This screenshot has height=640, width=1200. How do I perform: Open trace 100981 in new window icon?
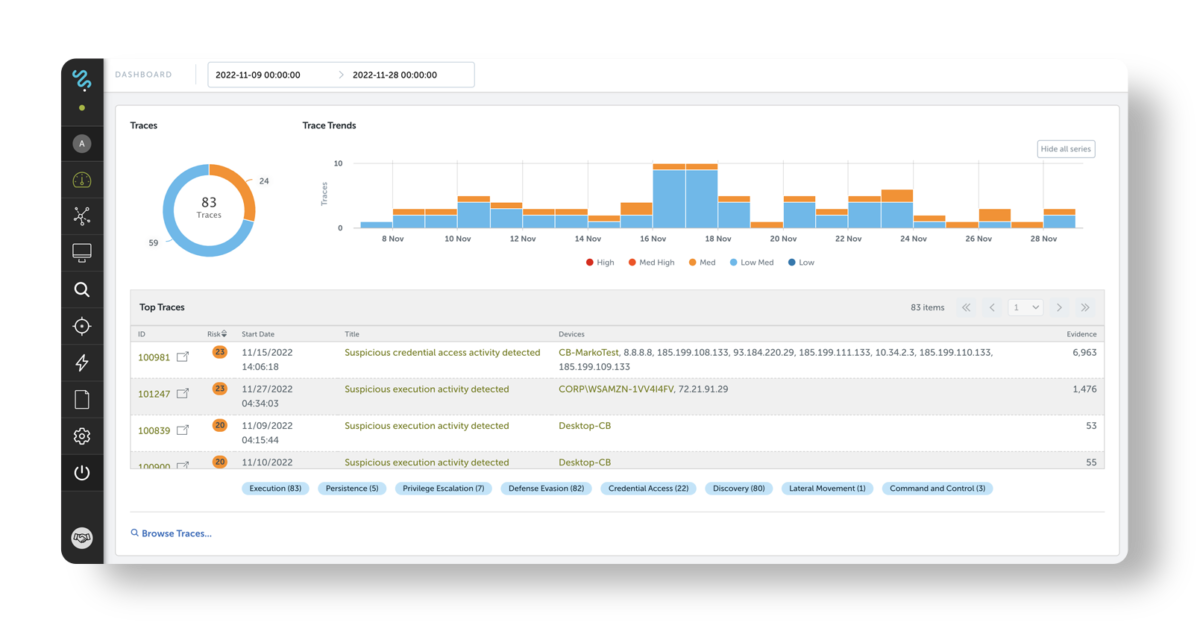click(x=183, y=357)
